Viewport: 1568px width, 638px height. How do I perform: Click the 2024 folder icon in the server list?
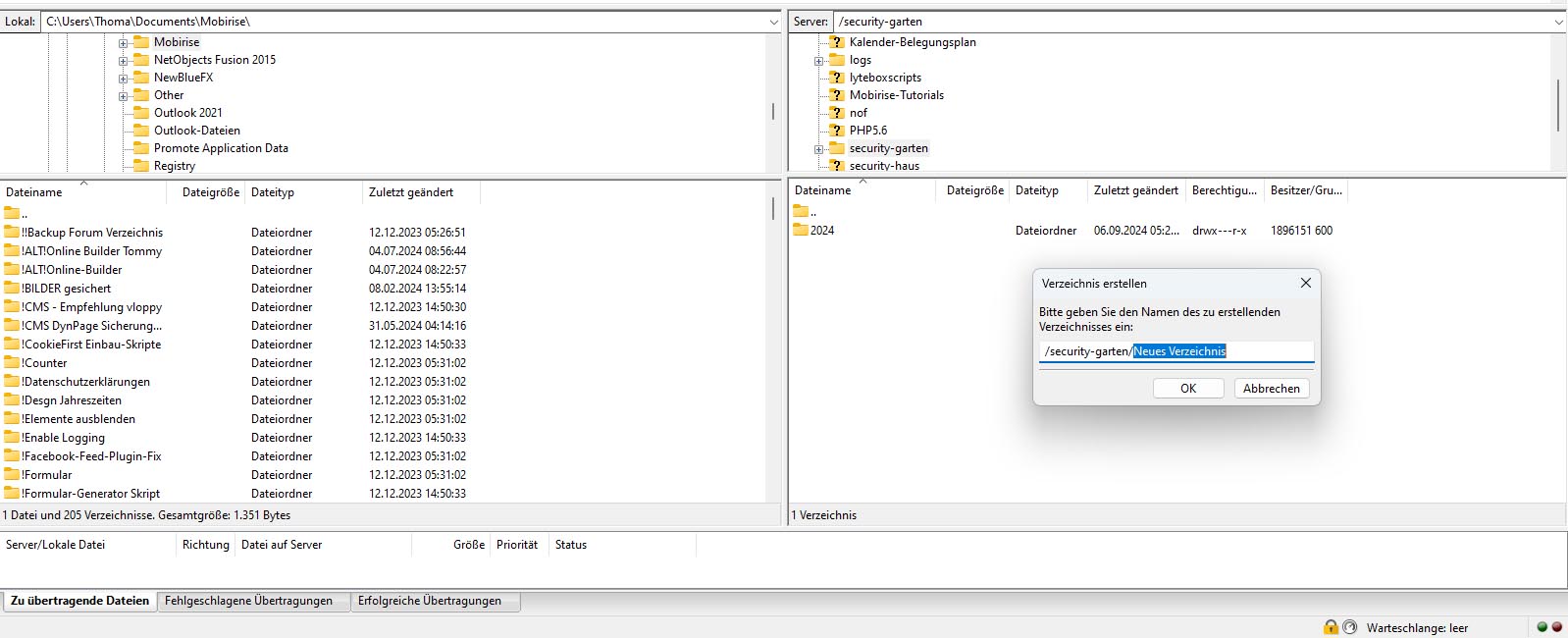[801, 230]
